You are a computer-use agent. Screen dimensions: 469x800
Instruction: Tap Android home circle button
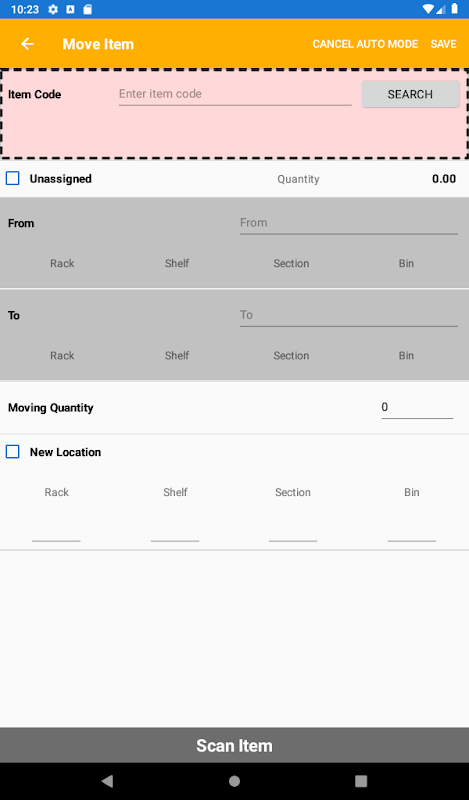pyautogui.click(x=234, y=781)
